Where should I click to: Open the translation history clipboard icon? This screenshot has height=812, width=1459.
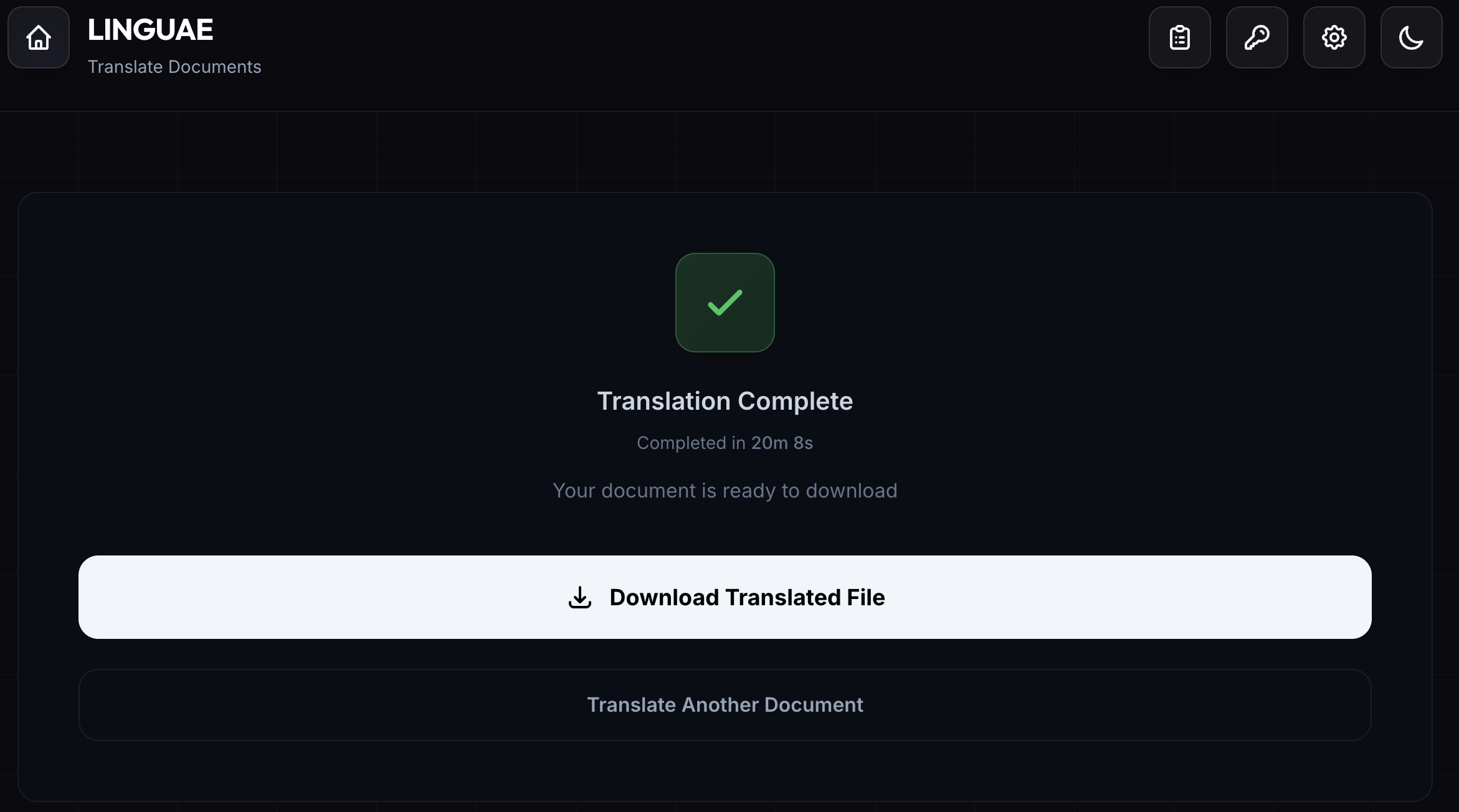1179,37
